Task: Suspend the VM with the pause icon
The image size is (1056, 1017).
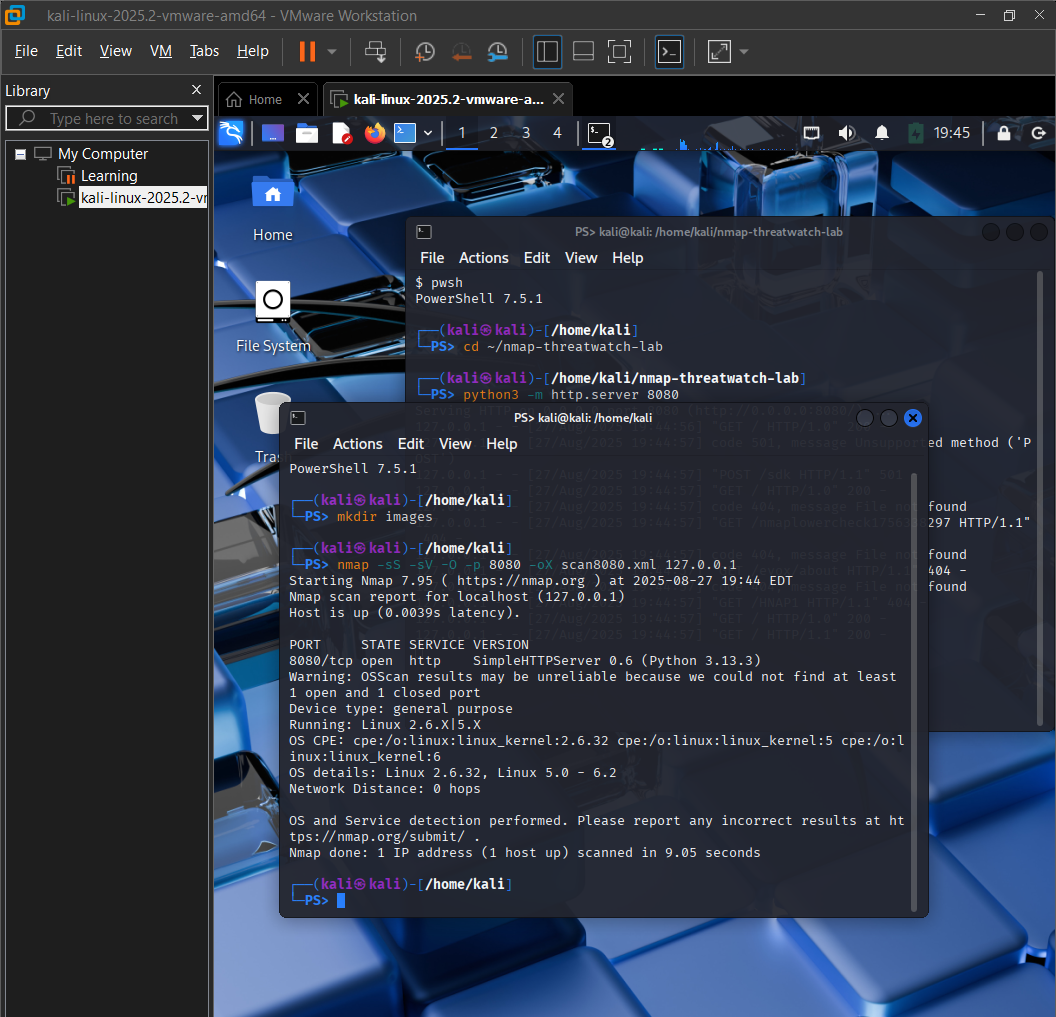Action: pos(307,51)
